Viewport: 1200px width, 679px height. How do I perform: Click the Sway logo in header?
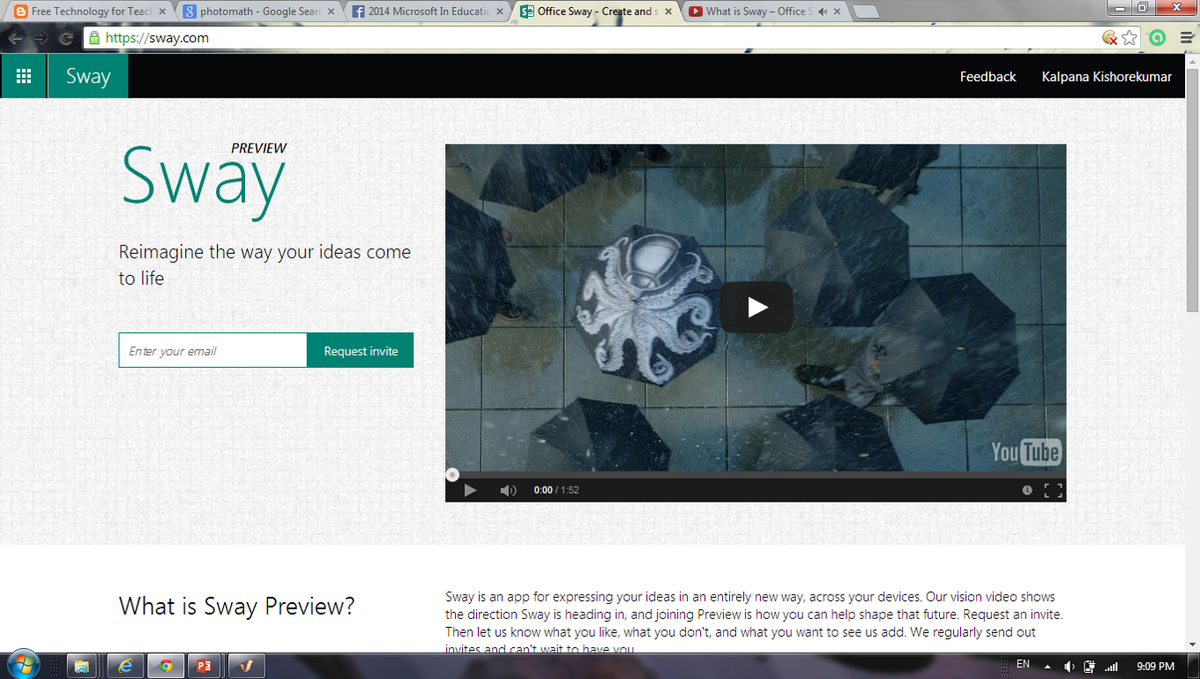click(x=88, y=76)
